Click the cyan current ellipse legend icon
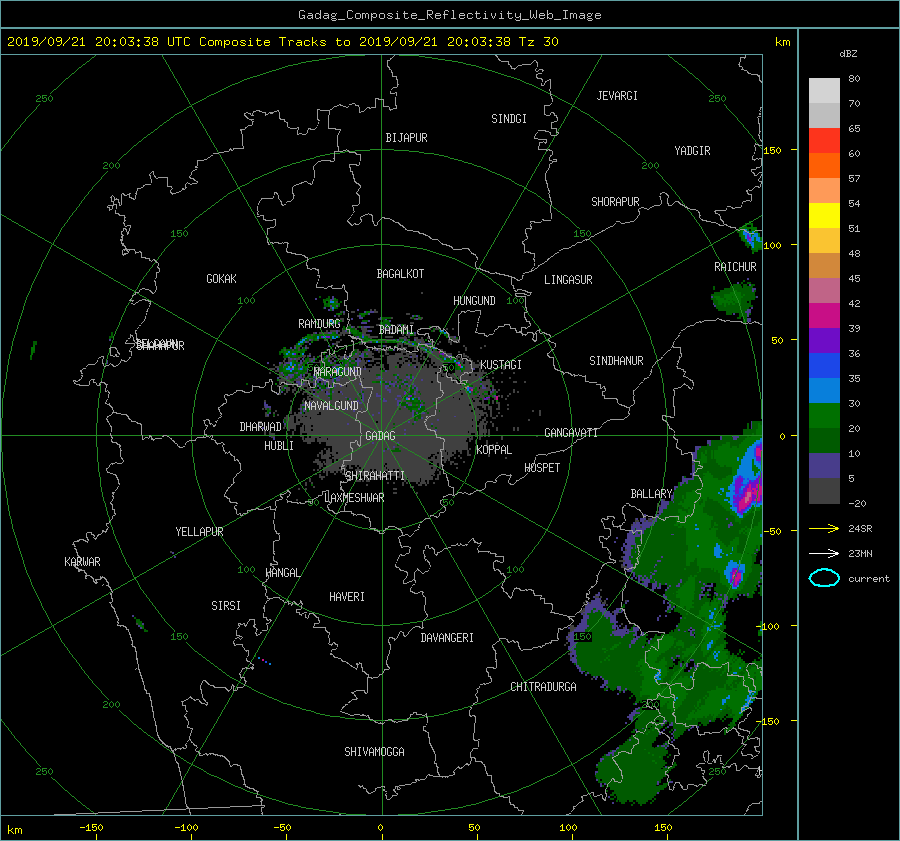 824,578
